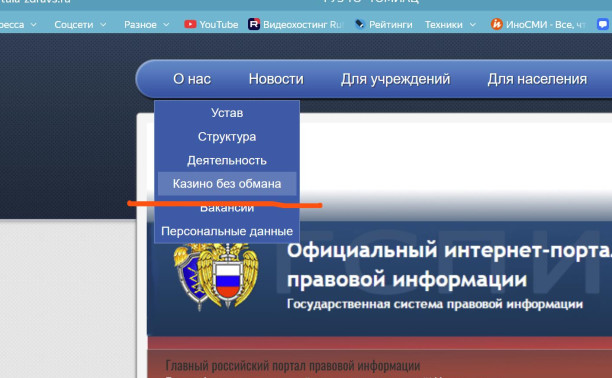Expand the Разное bookmarks folder
This screenshot has height=378, width=612.
(x=147, y=25)
